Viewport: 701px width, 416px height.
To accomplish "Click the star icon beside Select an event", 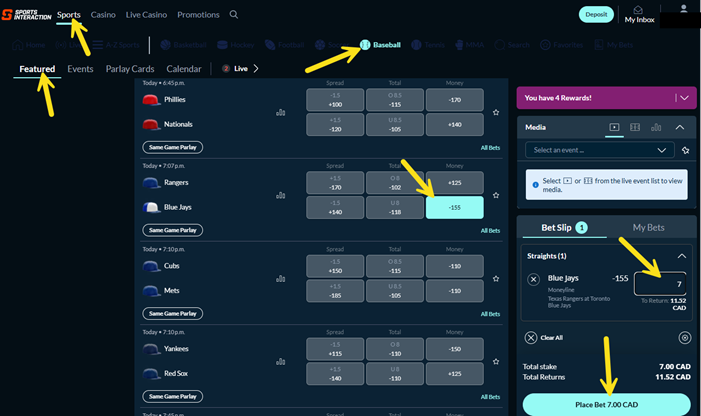I will 685,151.
